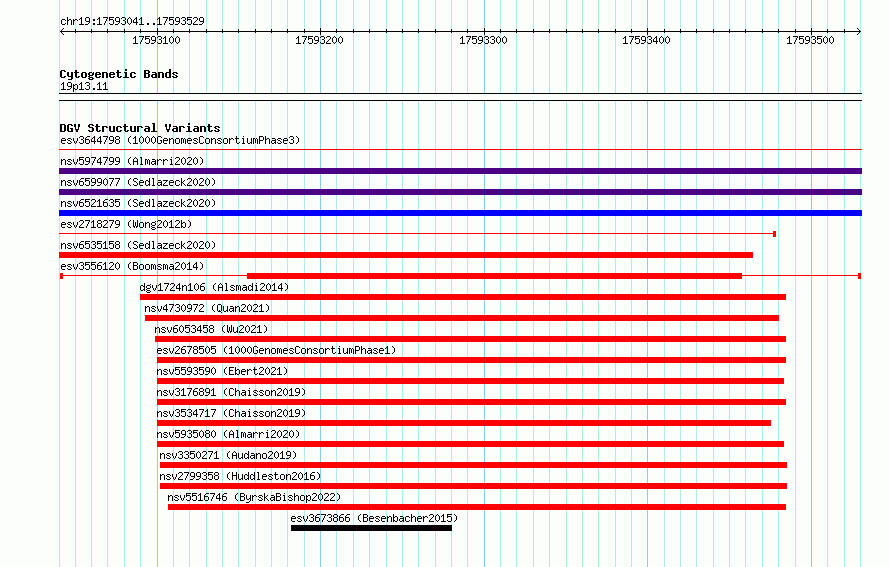Click ruler position 17593400
The image size is (890, 567).
[x=646, y=40]
